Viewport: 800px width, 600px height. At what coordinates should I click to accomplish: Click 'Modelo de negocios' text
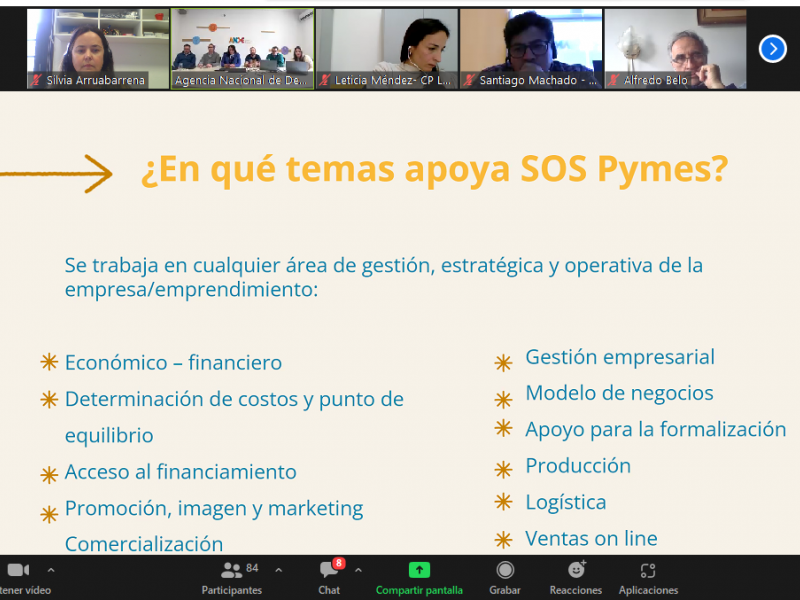[619, 393]
